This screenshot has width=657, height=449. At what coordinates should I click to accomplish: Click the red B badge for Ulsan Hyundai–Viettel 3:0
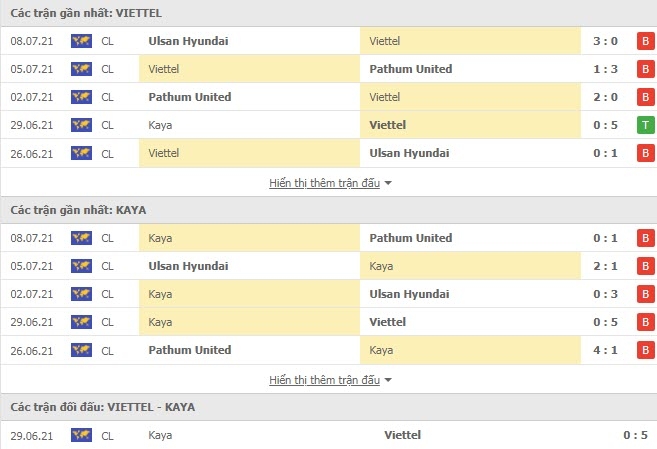coord(646,41)
